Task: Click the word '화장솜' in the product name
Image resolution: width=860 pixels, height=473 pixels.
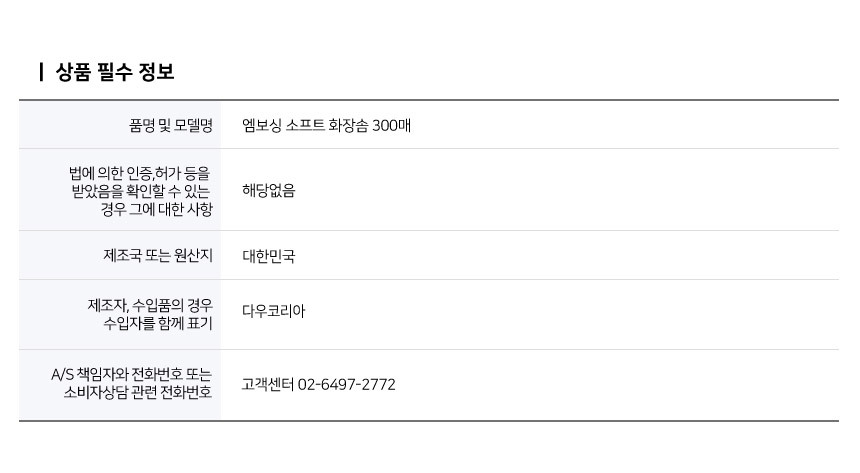Action: (348, 125)
